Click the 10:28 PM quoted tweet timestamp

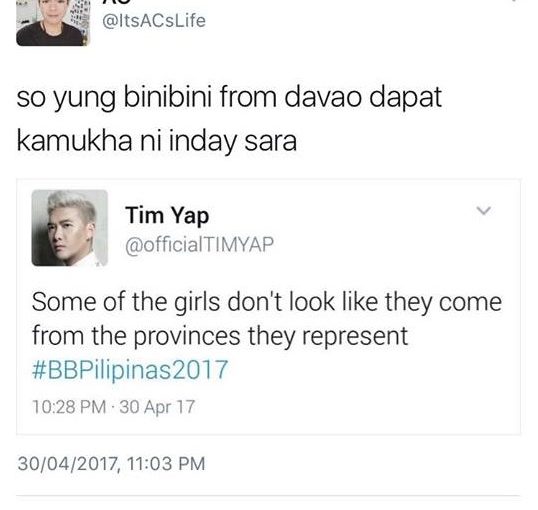69,407
